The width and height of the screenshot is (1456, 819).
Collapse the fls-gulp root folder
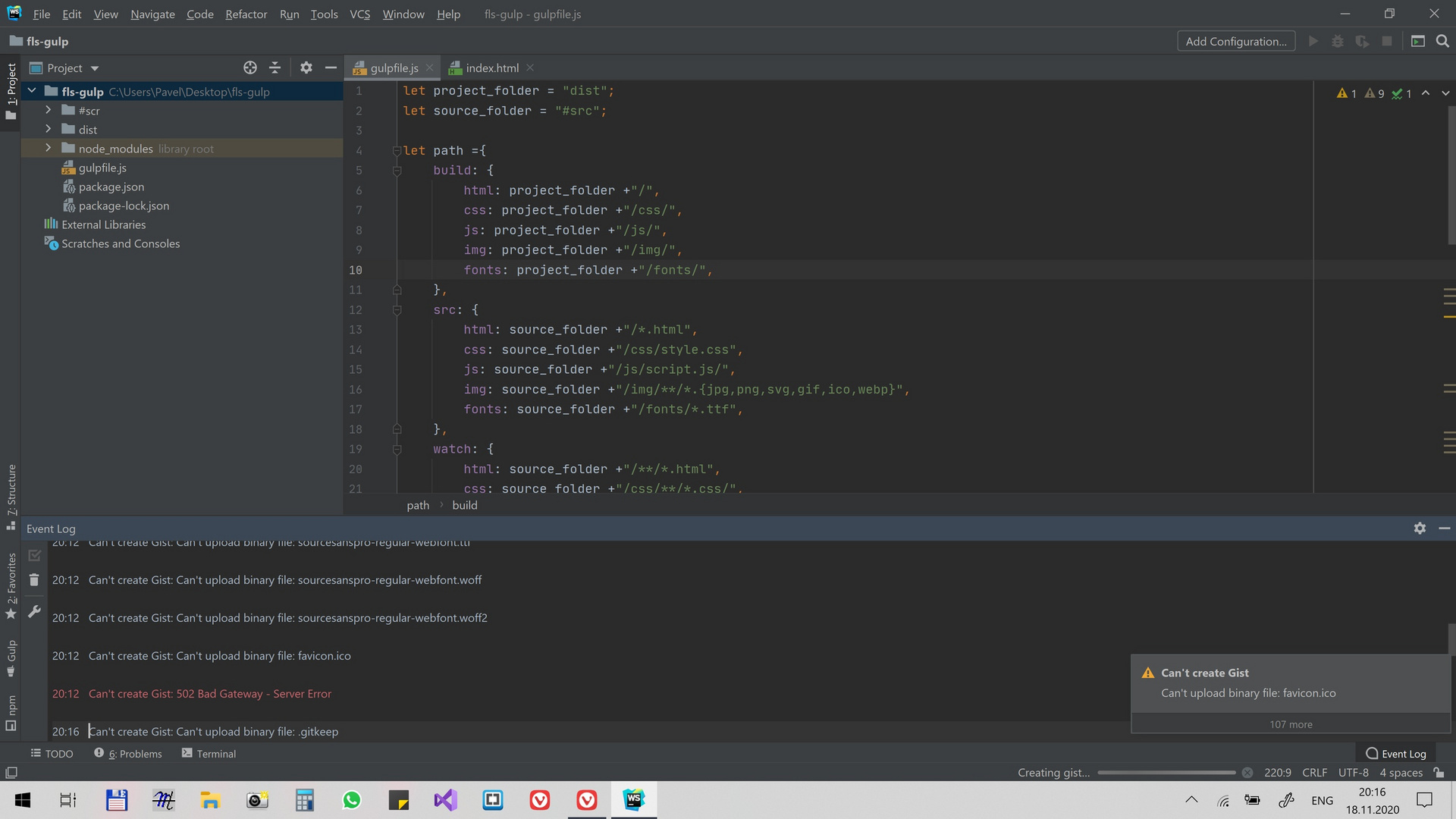(x=32, y=91)
